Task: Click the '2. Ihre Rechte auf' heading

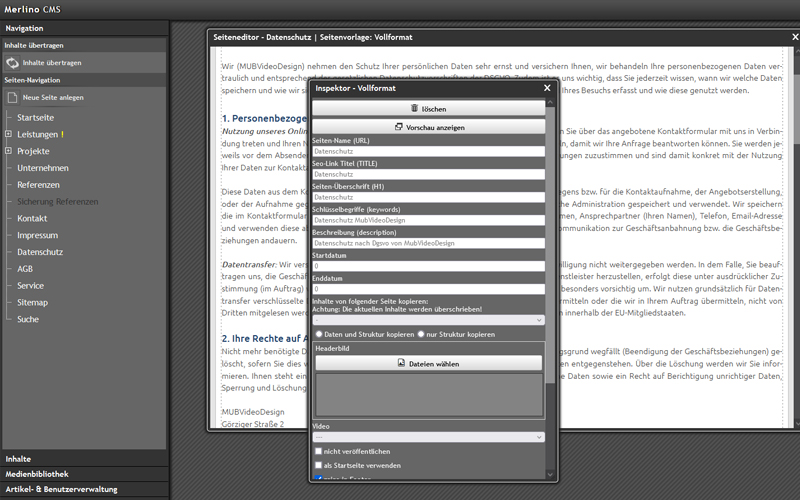Action: (x=265, y=338)
